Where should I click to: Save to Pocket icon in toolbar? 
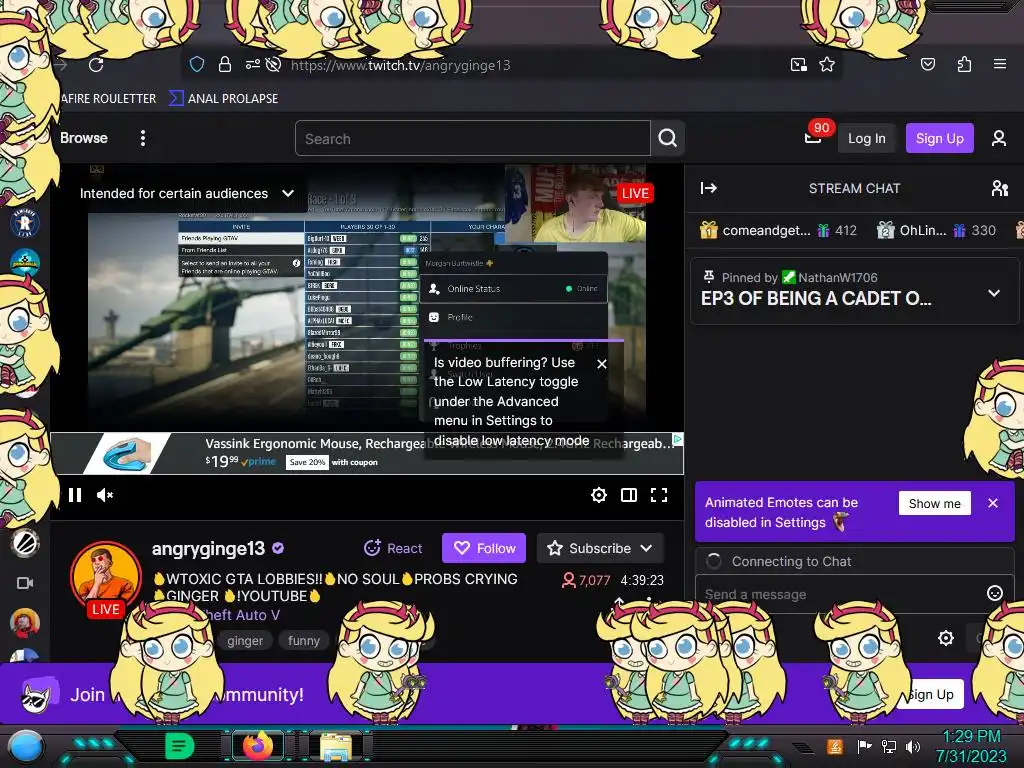click(927, 64)
